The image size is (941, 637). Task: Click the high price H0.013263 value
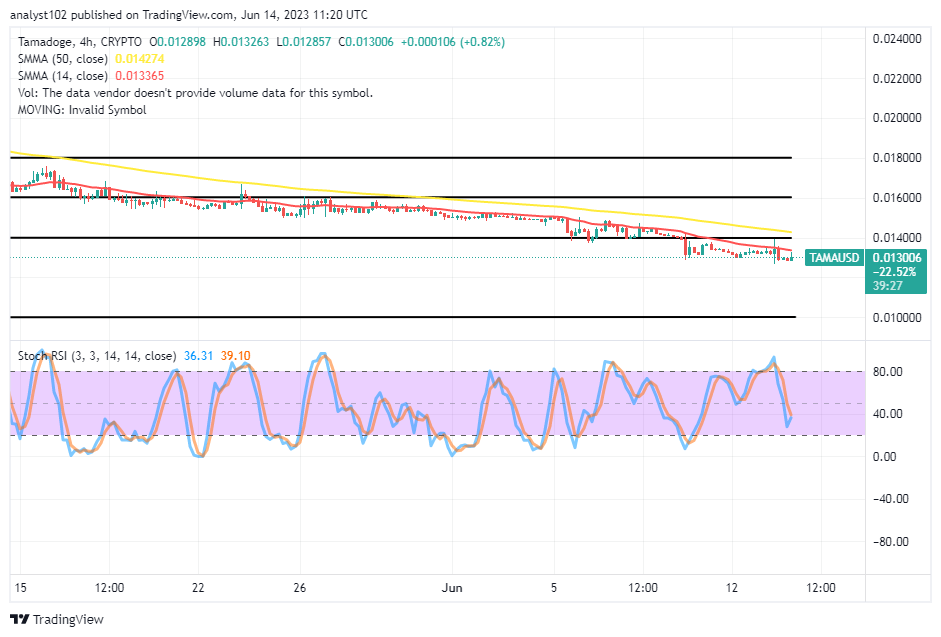click(x=241, y=42)
